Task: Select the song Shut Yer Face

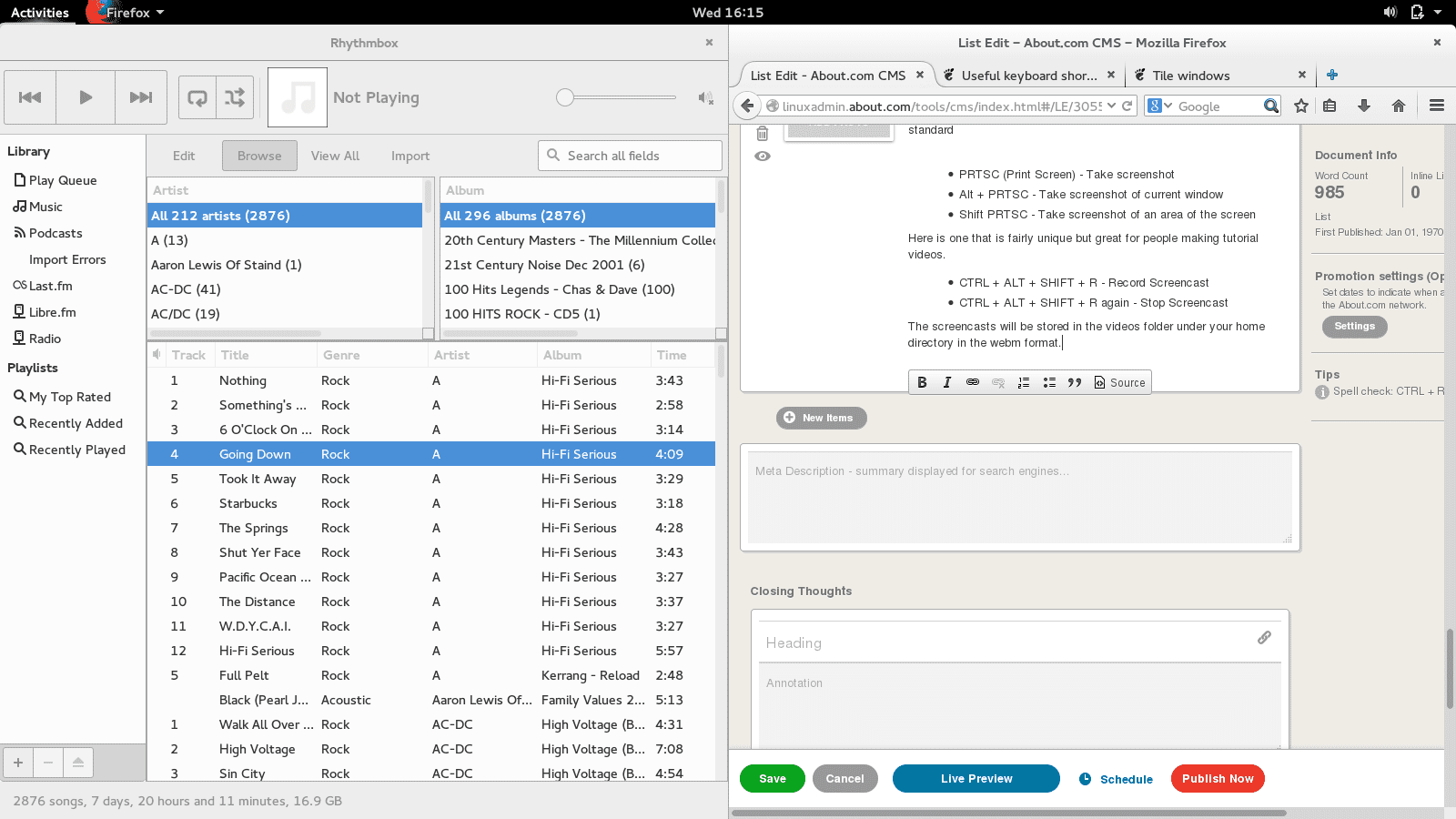Action: tap(431, 552)
